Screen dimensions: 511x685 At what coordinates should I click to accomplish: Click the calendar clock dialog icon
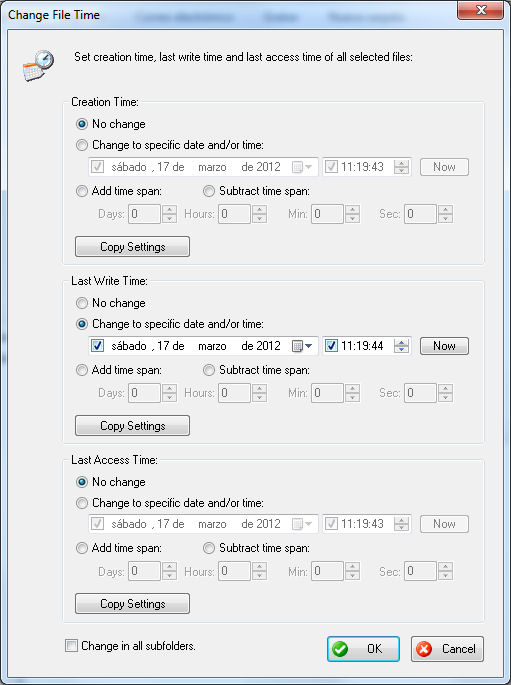(x=38, y=65)
